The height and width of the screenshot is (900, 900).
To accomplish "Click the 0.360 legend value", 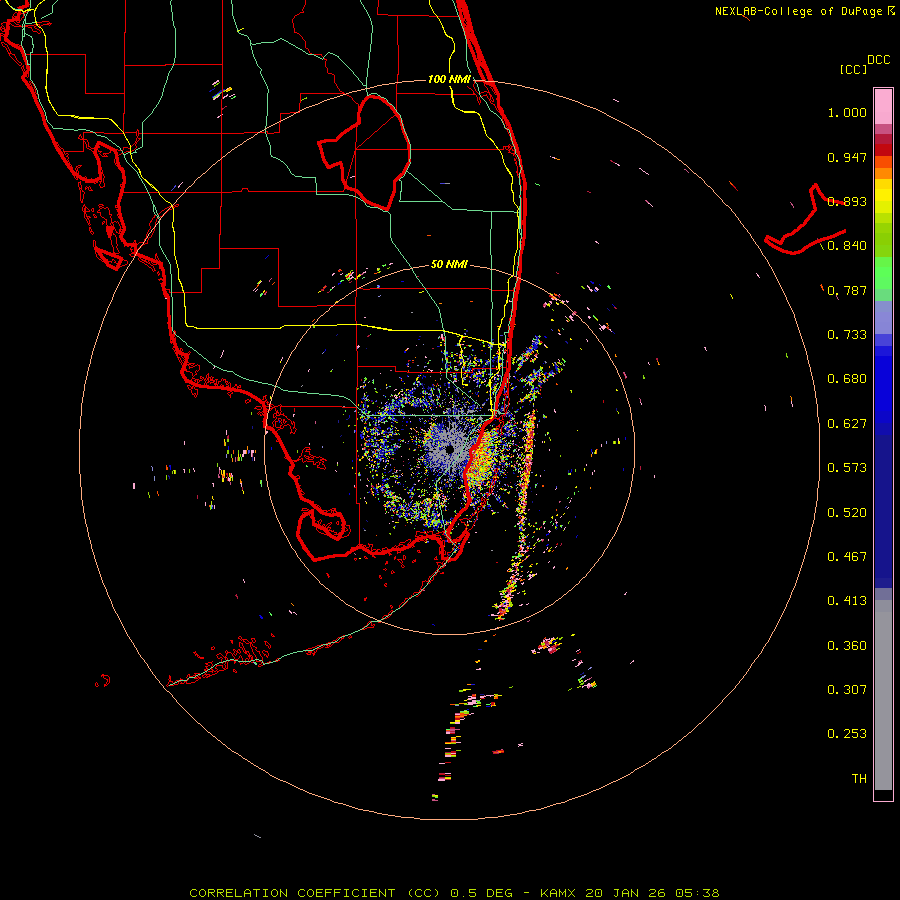I will pos(847,646).
